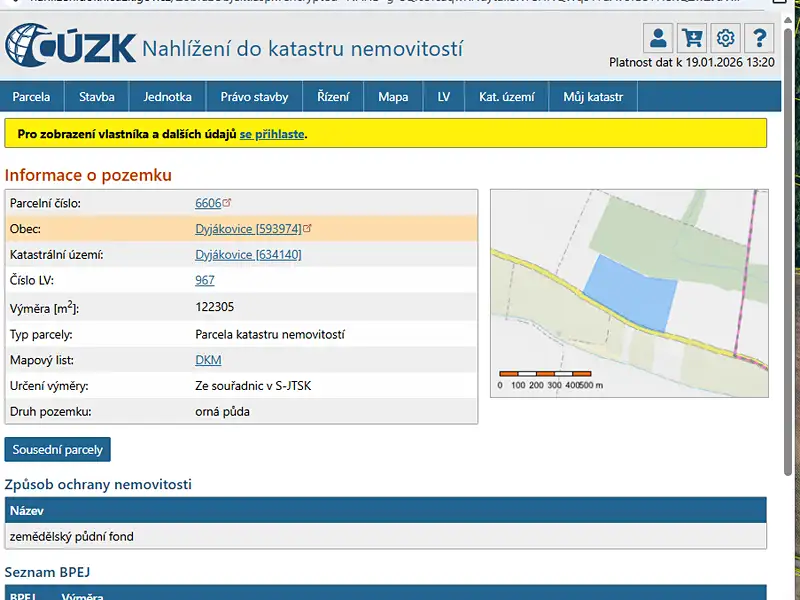Select 'orná půda' land type value
Screen dimensions: 800x600
click(x=222, y=412)
